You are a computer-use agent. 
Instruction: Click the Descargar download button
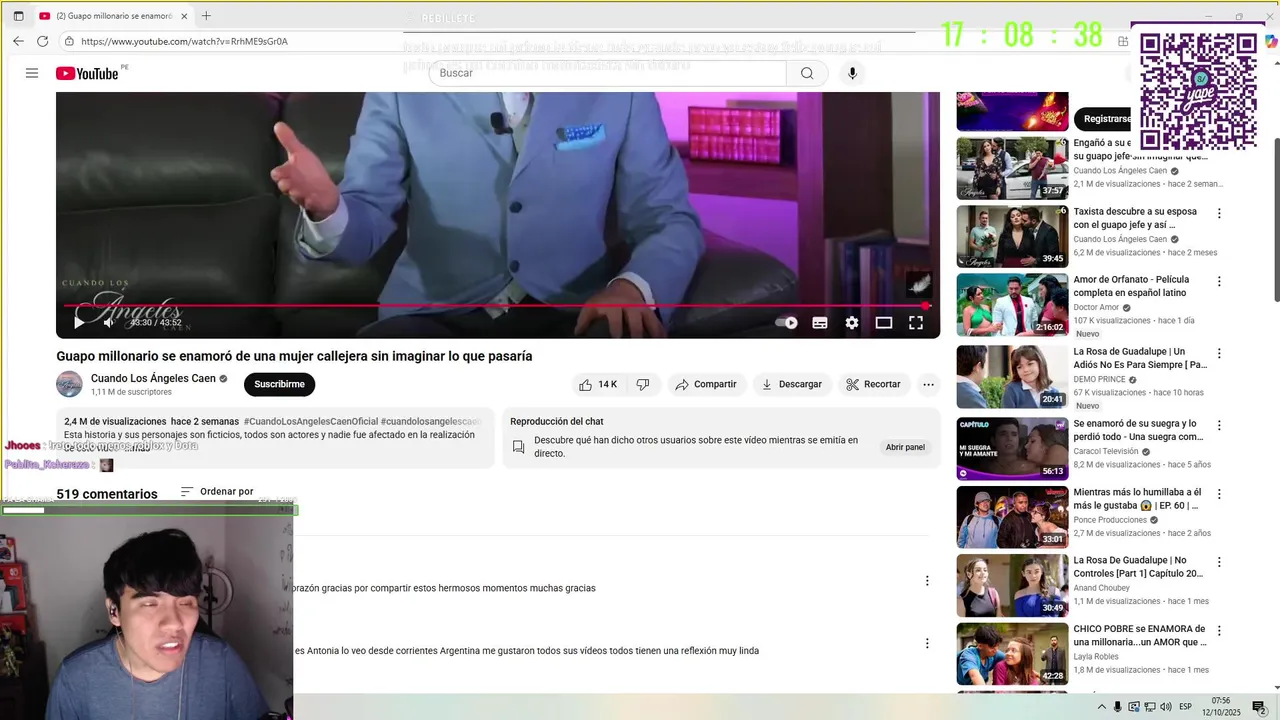791,384
